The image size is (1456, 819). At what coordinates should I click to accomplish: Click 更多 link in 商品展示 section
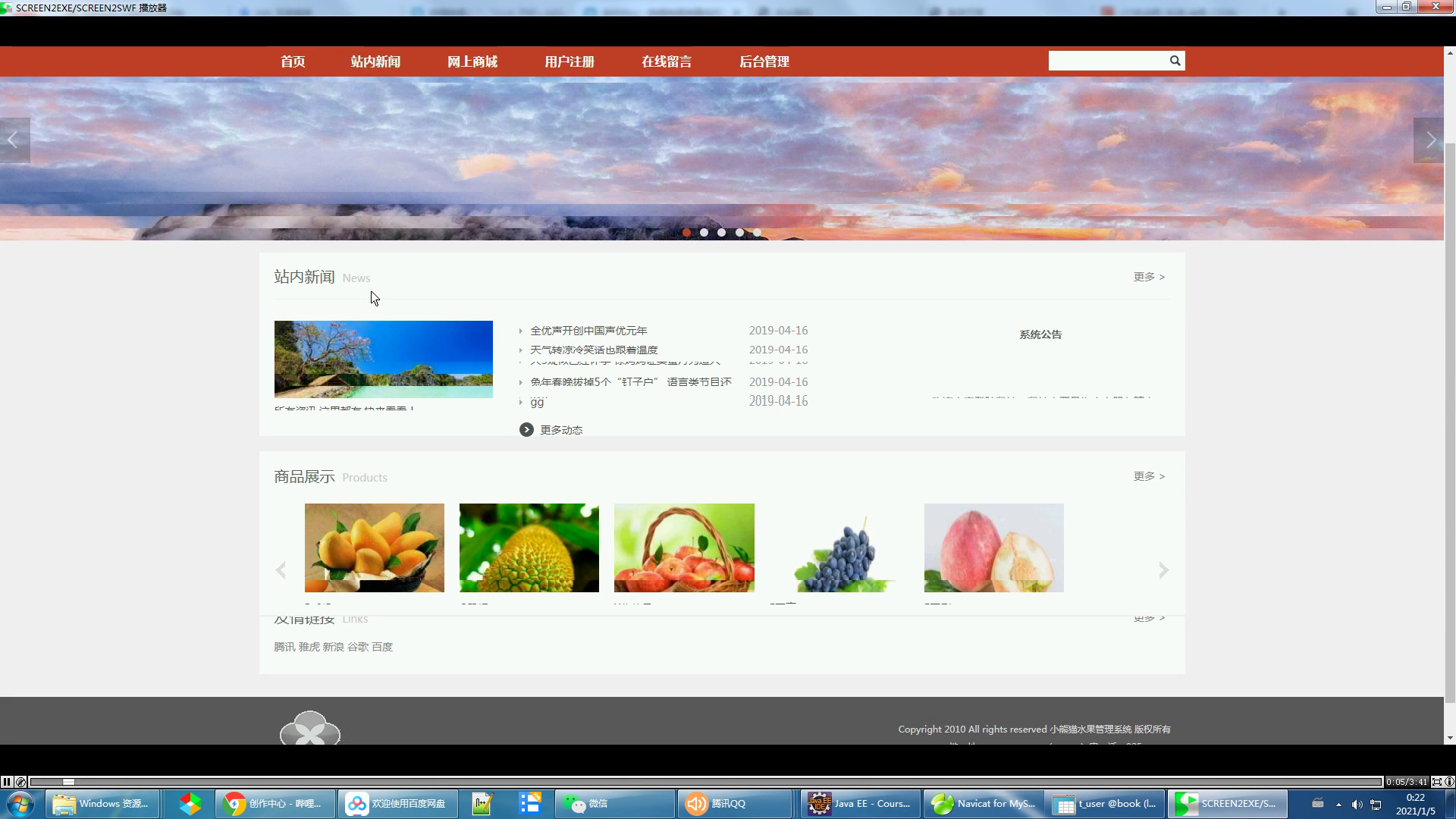pyautogui.click(x=1149, y=476)
